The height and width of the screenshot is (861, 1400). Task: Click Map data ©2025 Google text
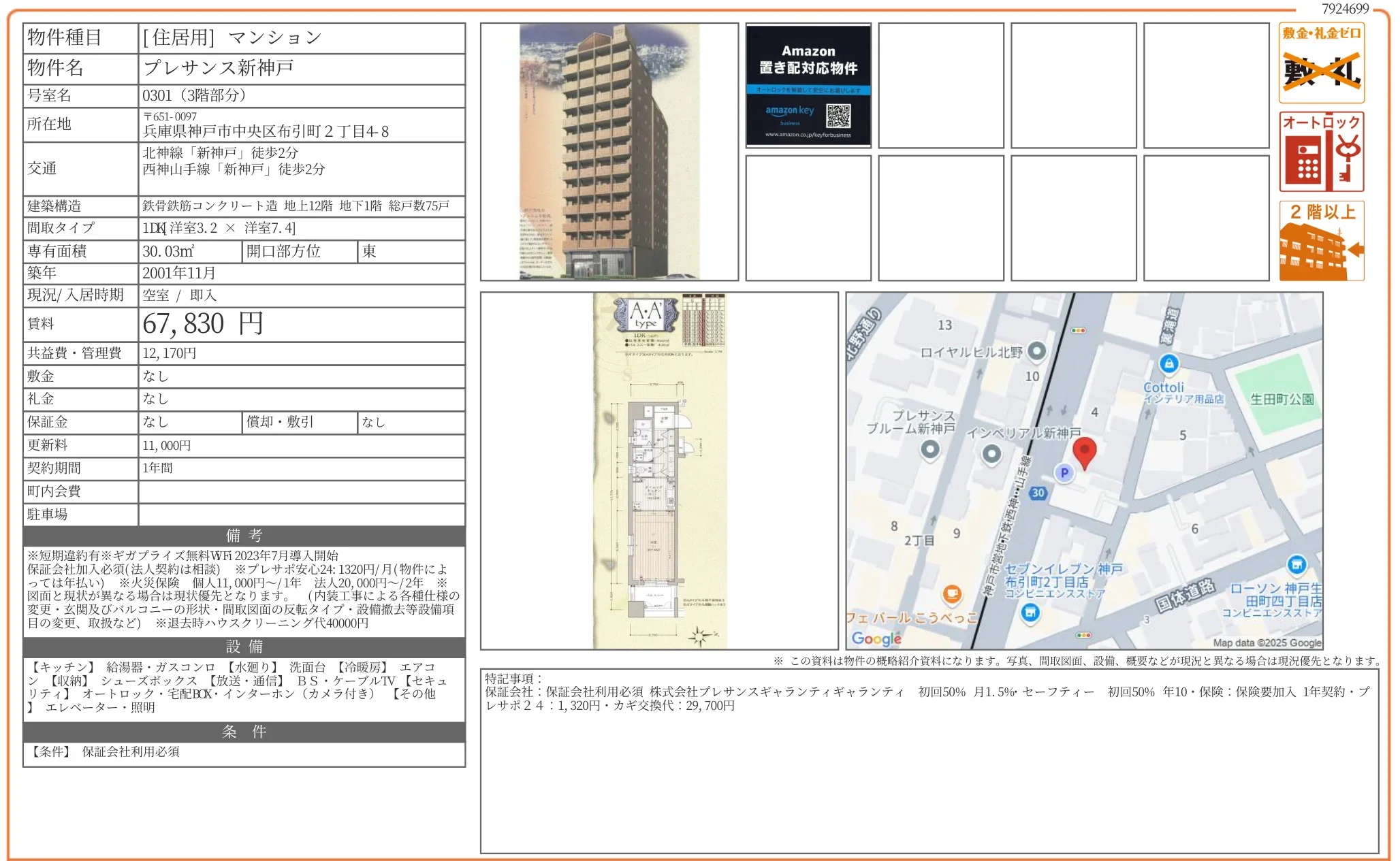tap(1267, 643)
